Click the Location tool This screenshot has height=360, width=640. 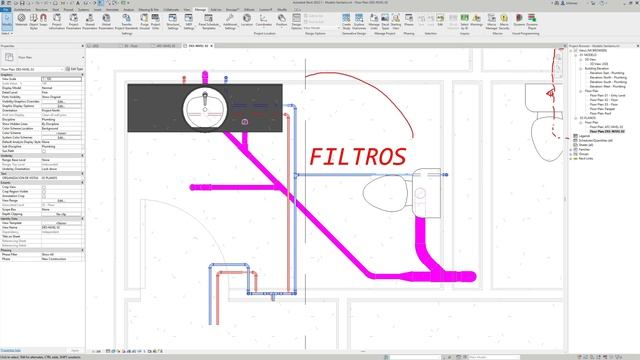tap(247, 20)
